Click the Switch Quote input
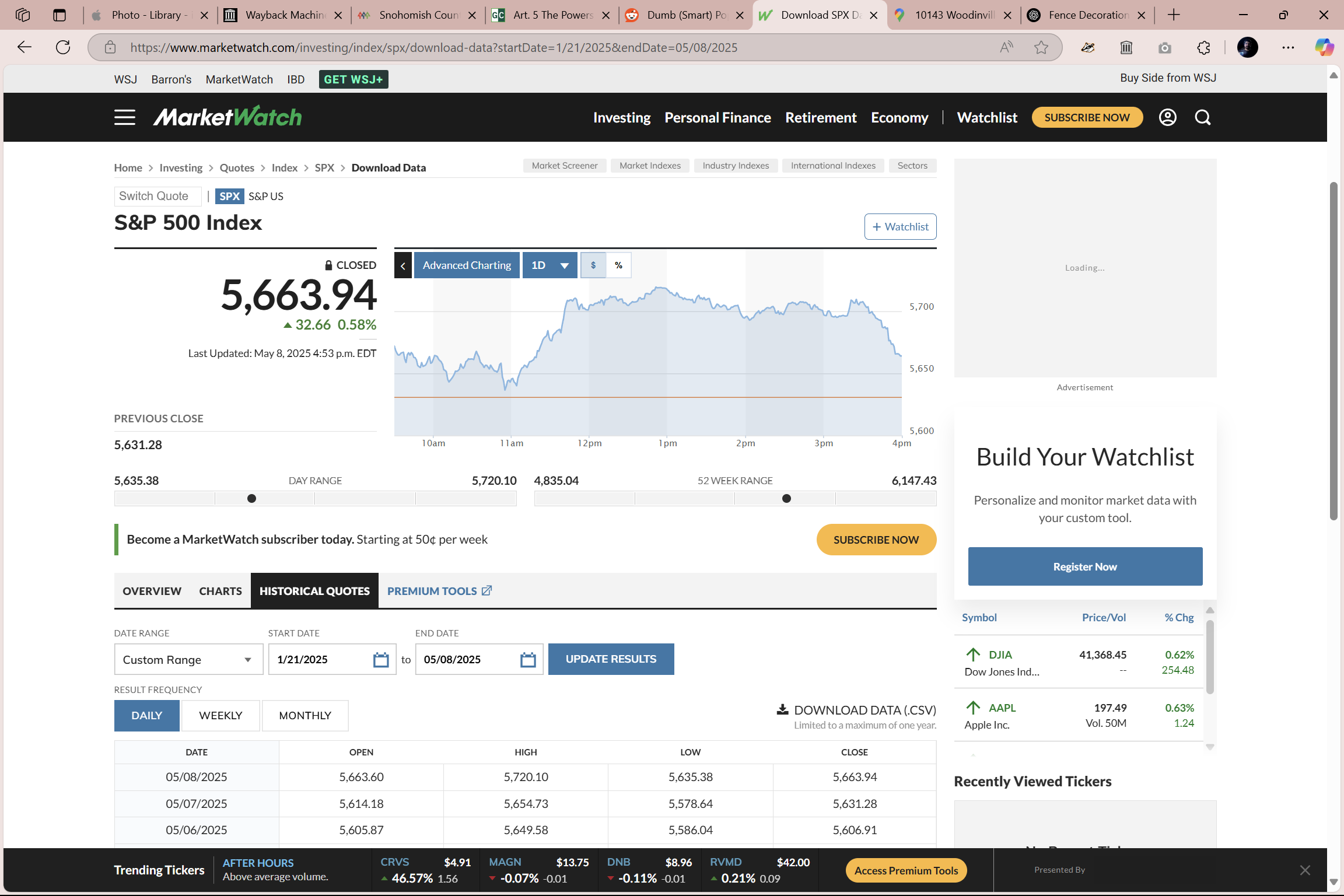 point(157,196)
